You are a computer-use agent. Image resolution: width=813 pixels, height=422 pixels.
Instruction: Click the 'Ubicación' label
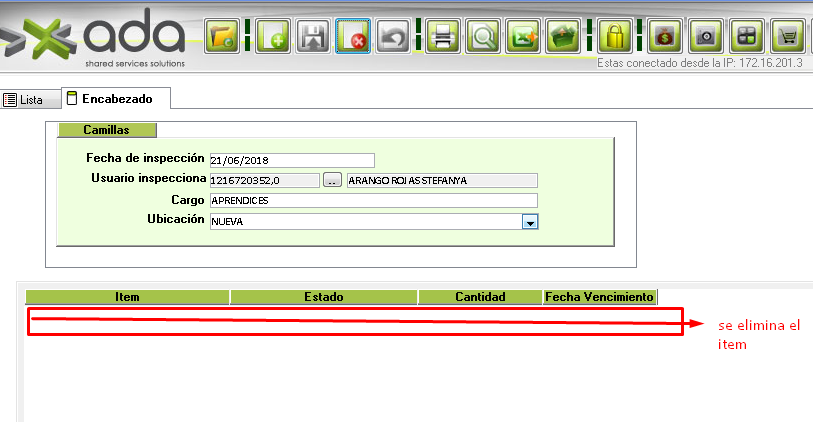[x=176, y=219]
